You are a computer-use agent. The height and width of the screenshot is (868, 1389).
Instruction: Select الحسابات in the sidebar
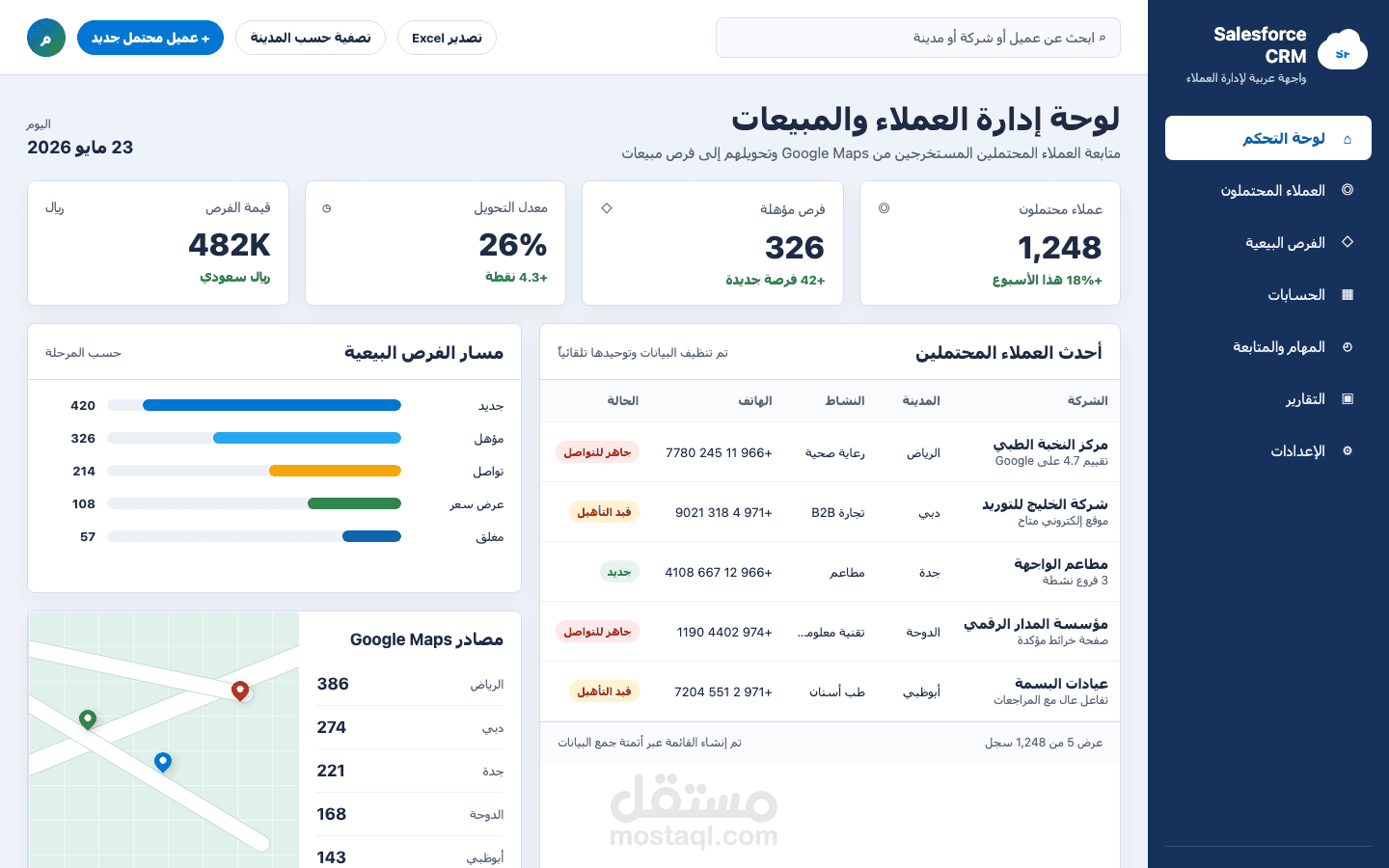(x=1268, y=294)
